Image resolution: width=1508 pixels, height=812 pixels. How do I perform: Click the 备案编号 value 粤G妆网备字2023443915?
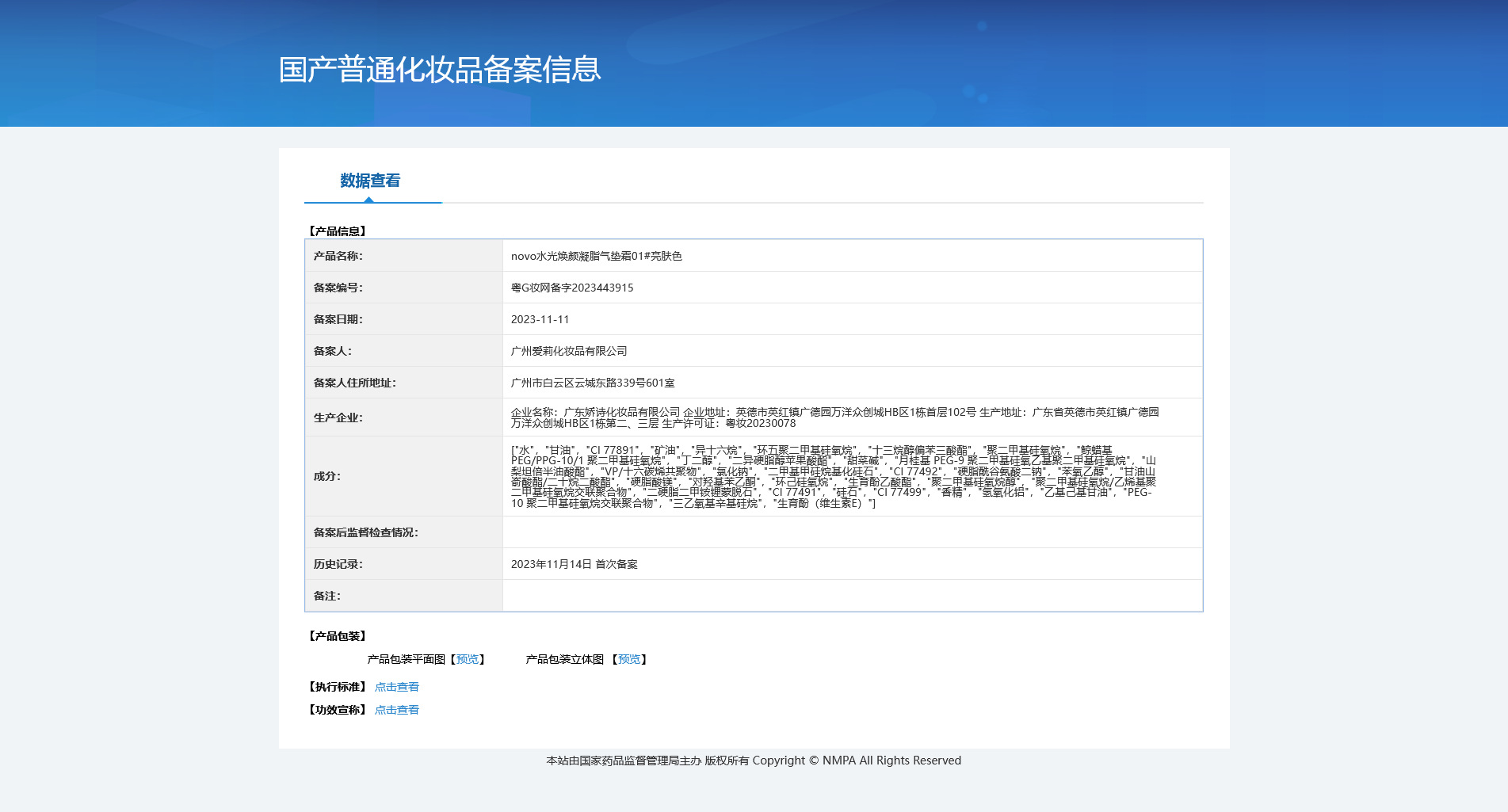pyautogui.click(x=572, y=288)
